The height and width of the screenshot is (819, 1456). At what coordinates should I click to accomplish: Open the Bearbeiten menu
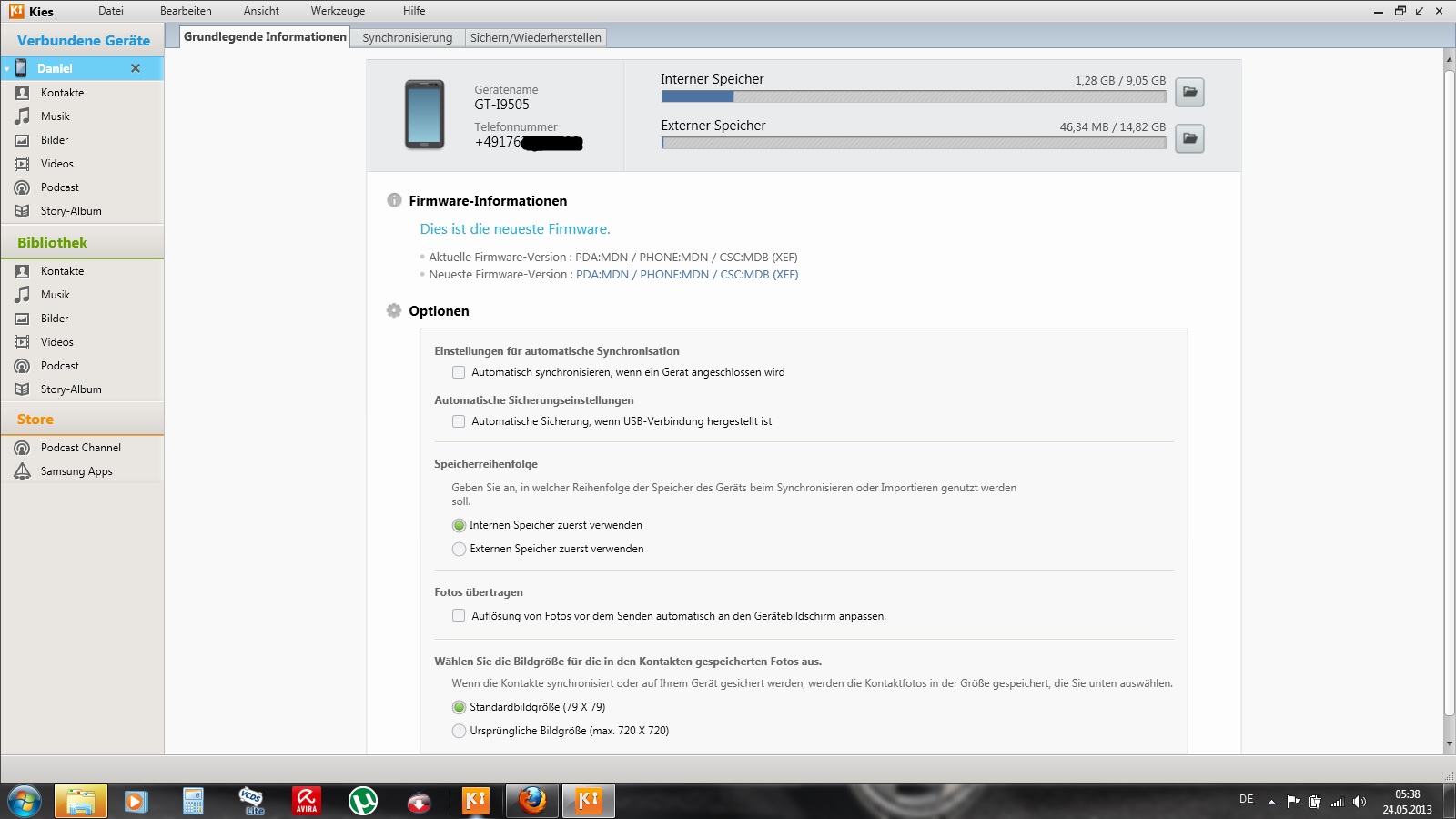186,11
